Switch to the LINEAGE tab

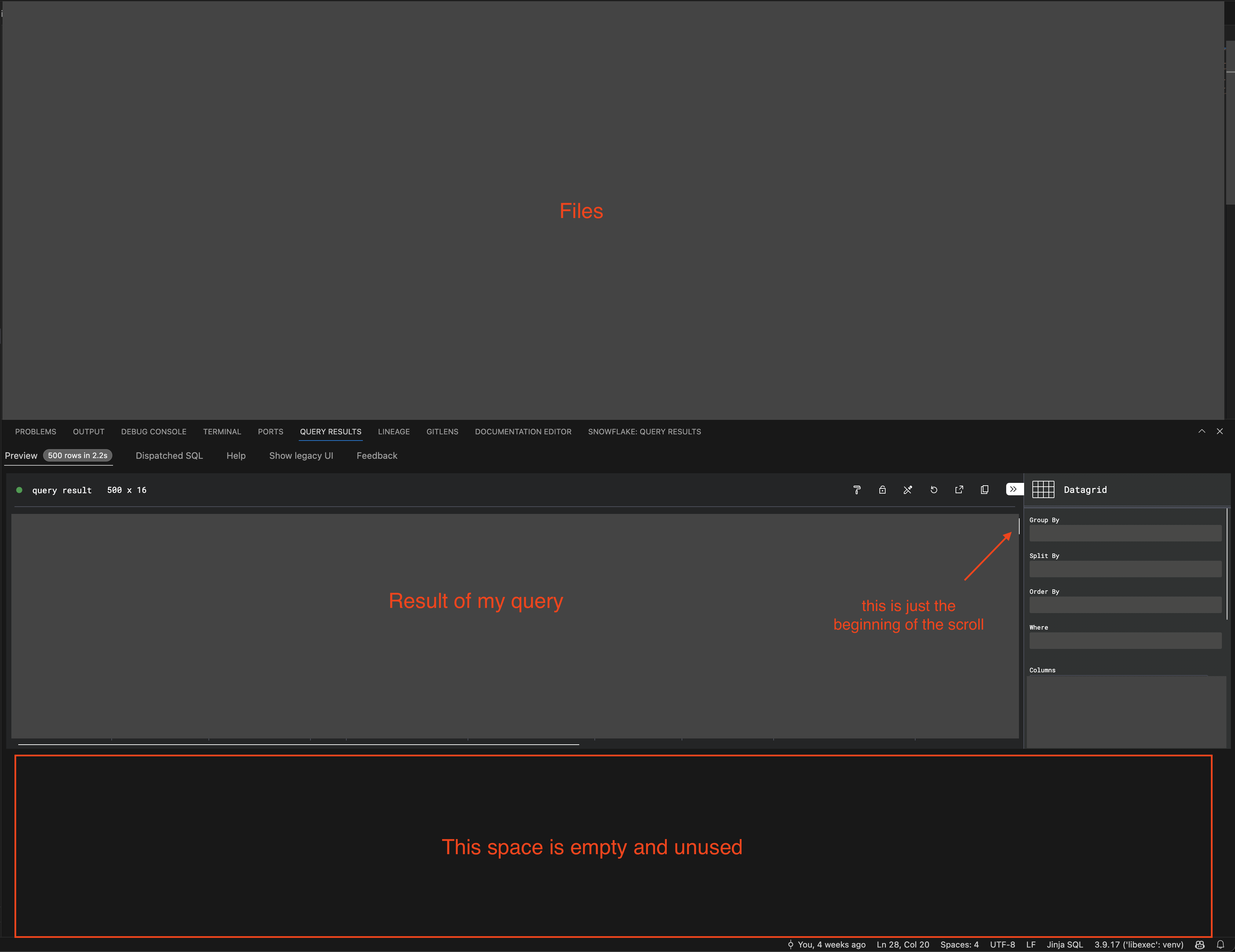[394, 431]
